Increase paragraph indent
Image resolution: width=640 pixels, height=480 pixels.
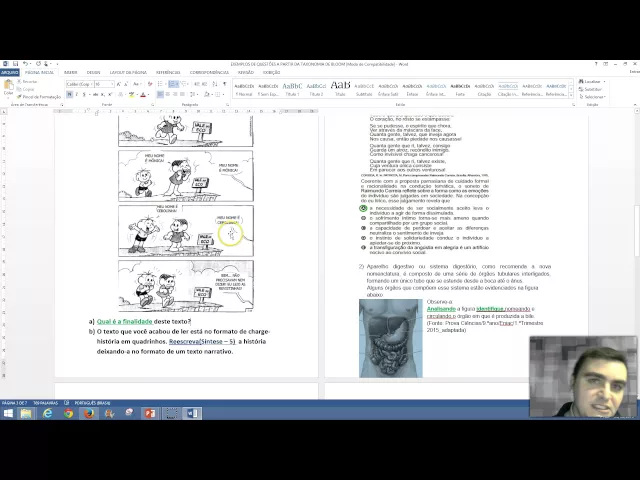[x=204, y=84]
